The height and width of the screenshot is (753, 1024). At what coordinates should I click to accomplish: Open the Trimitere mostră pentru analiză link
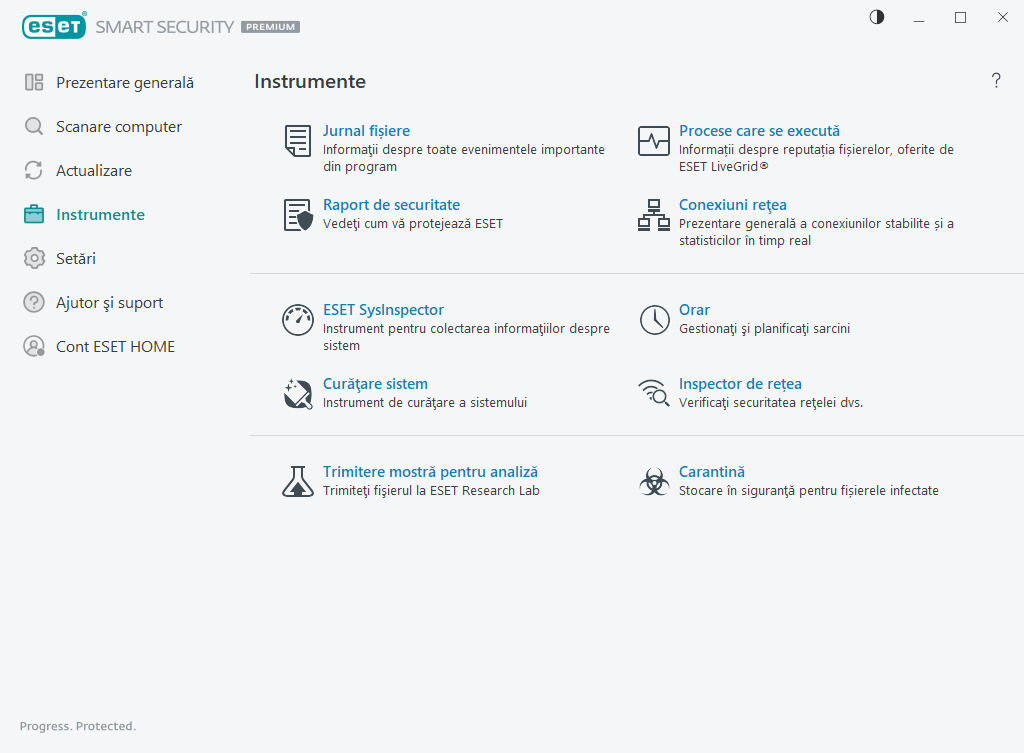pyautogui.click(x=430, y=472)
